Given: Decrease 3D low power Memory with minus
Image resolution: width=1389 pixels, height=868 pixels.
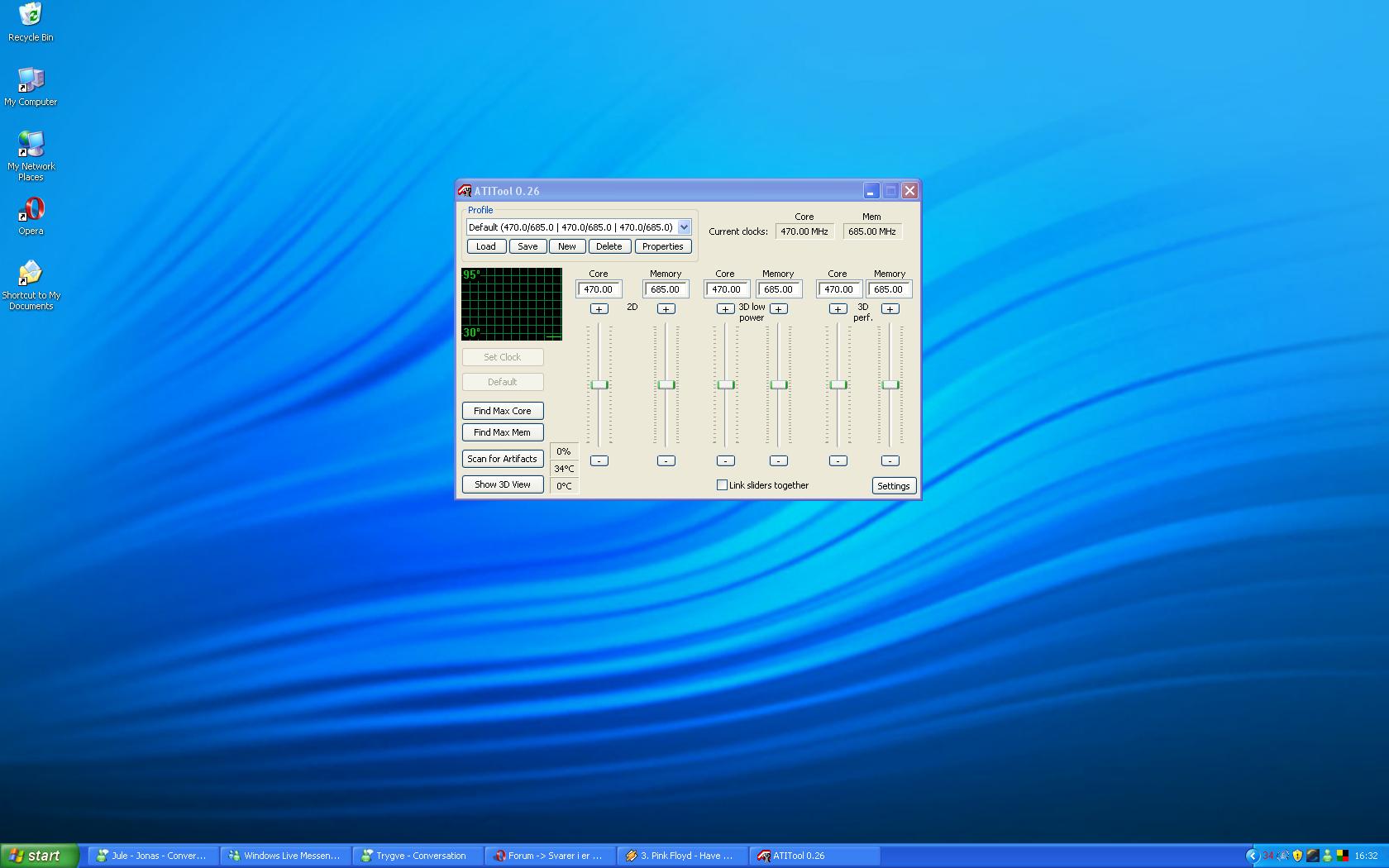Looking at the screenshot, I should coord(779,460).
